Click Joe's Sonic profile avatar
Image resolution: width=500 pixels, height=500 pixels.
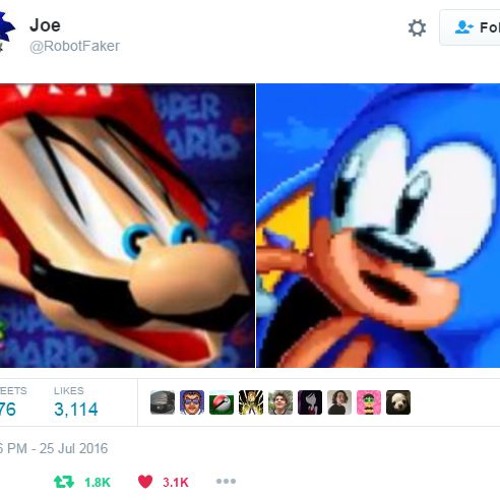(7, 32)
